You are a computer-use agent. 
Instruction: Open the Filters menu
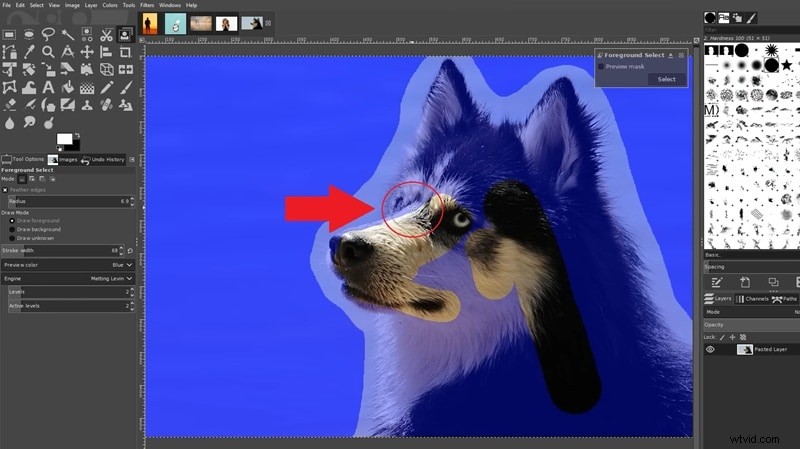tap(147, 5)
